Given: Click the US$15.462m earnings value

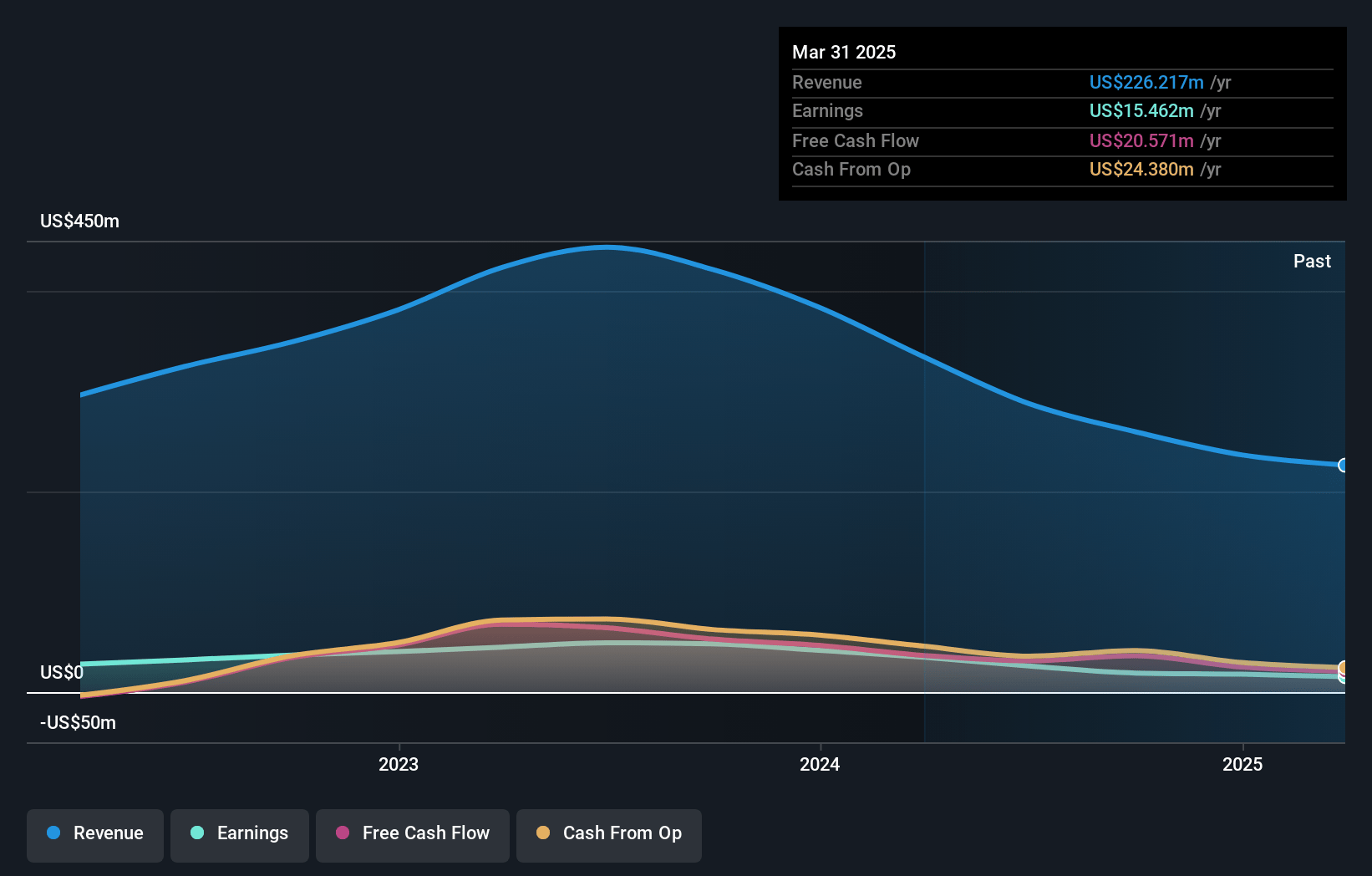Looking at the screenshot, I should [1141, 110].
